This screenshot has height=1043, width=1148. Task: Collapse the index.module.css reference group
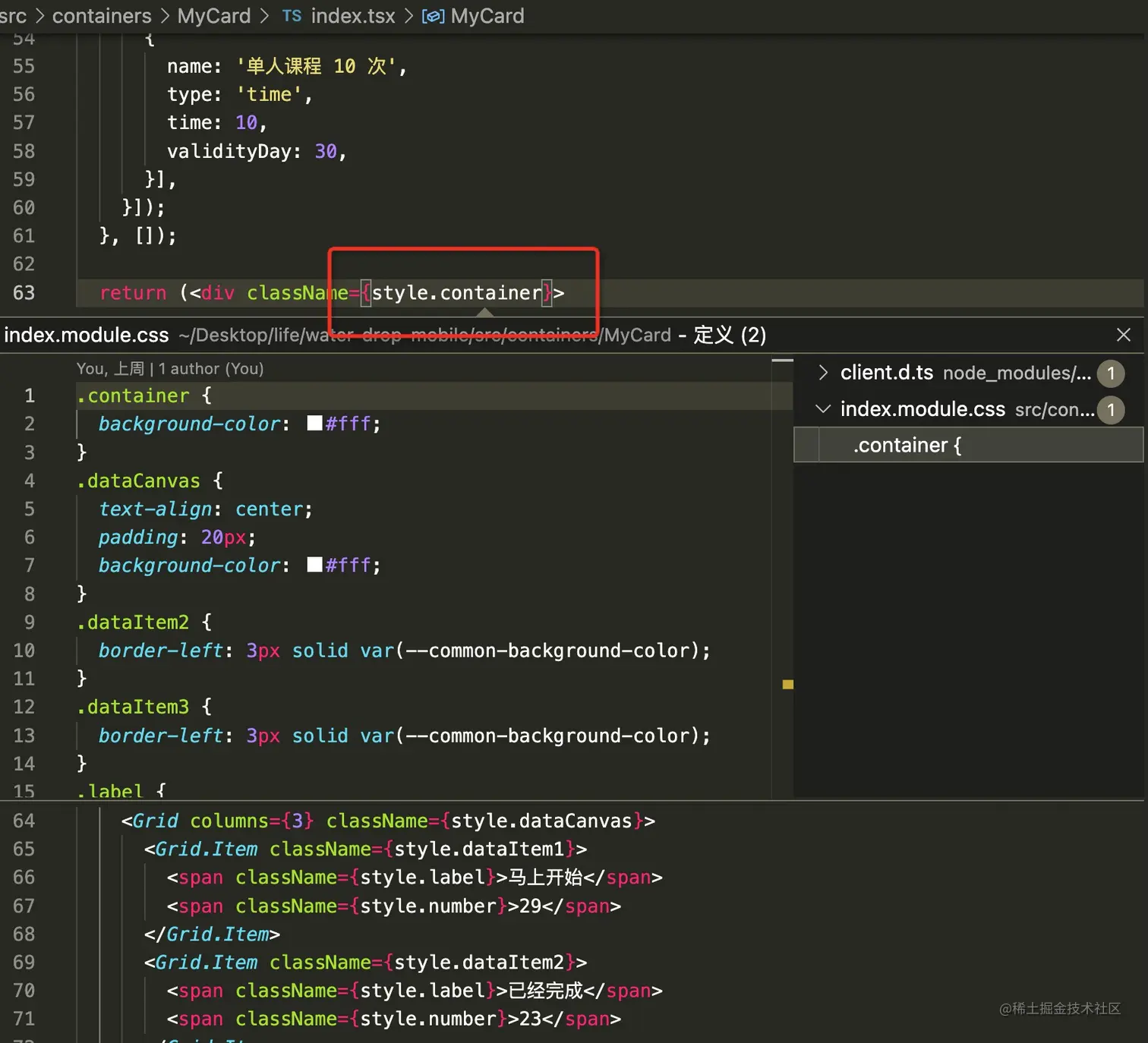coord(823,409)
